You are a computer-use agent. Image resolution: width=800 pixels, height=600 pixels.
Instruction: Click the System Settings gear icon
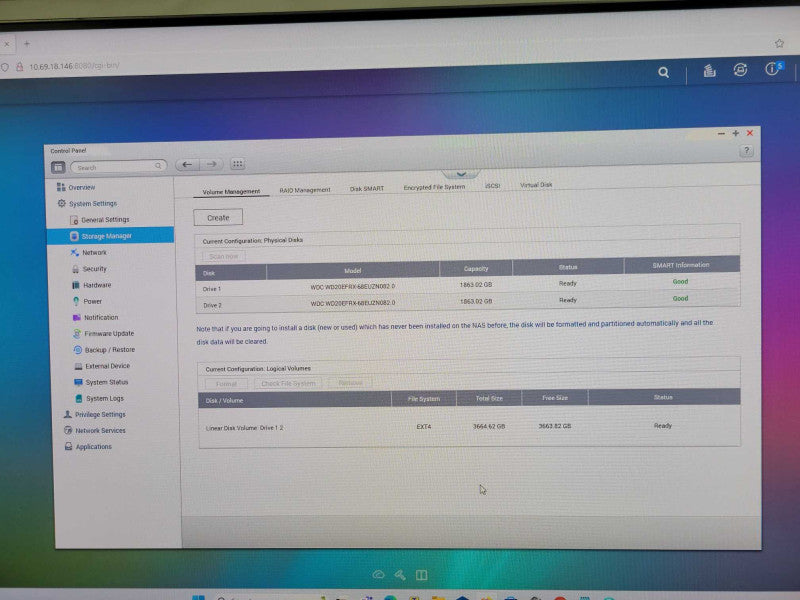click(61, 203)
